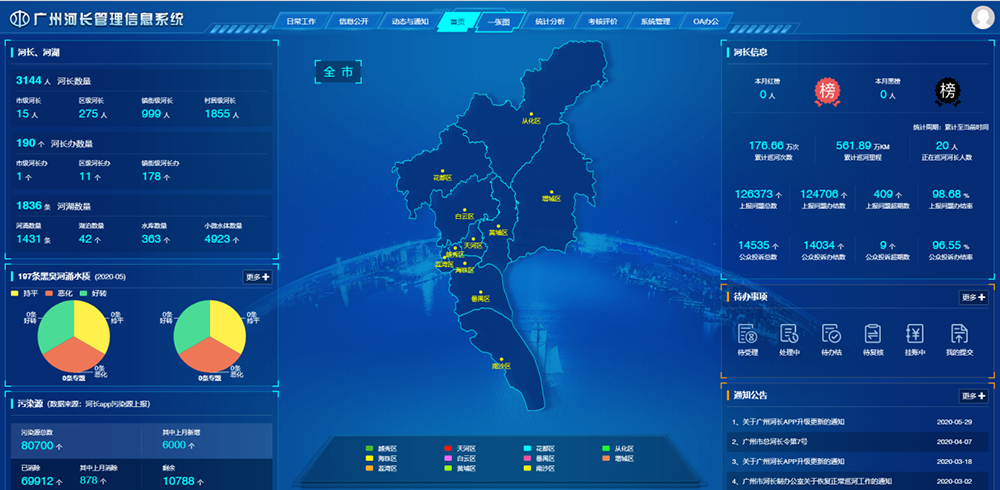The width and height of the screenshot is (1000, 490).
Task: Open the 待受理 pending acceptance icon
Action: 746,335
